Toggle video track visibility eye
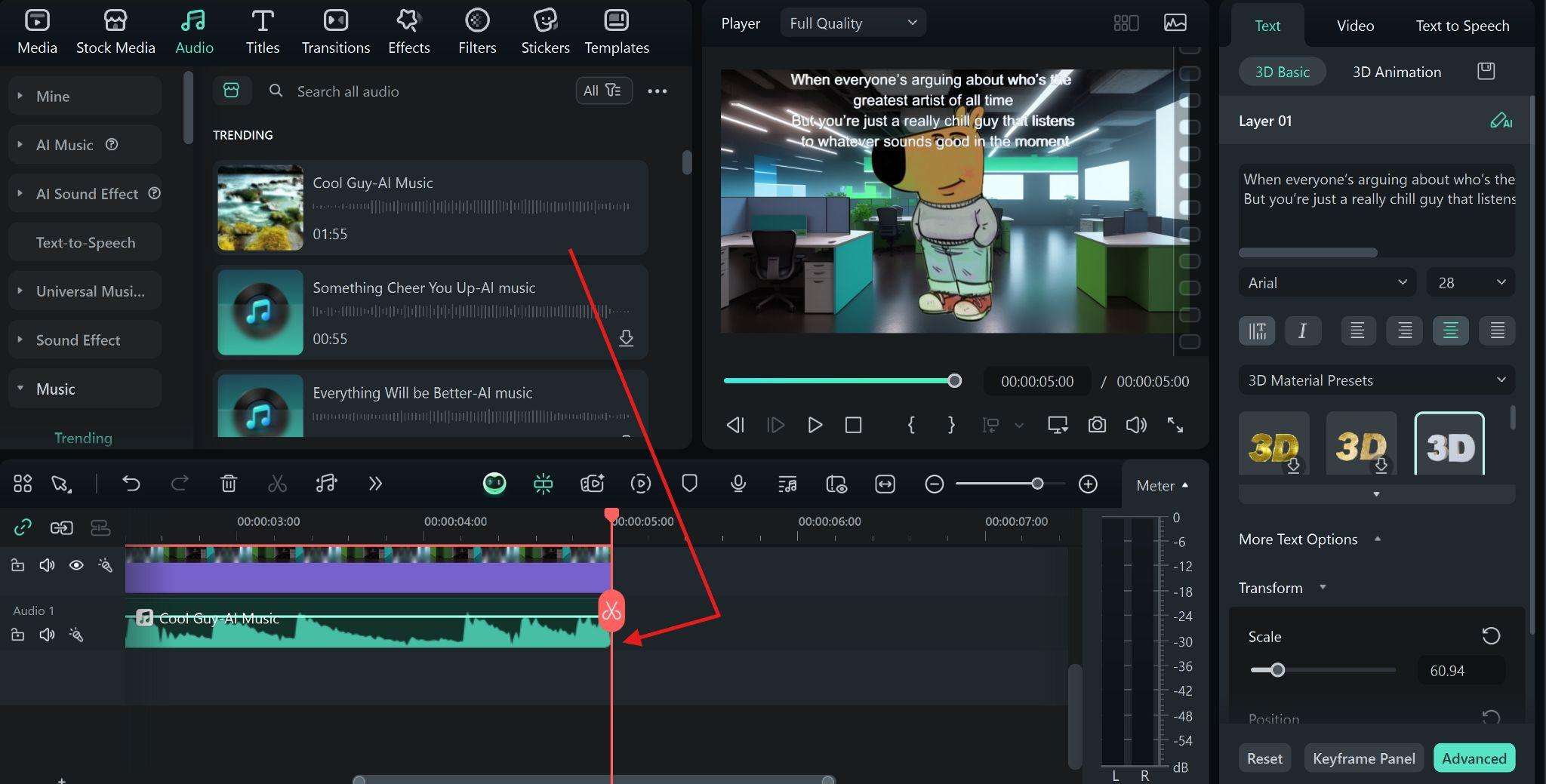 pyautogui.click(x=76, y=565)
